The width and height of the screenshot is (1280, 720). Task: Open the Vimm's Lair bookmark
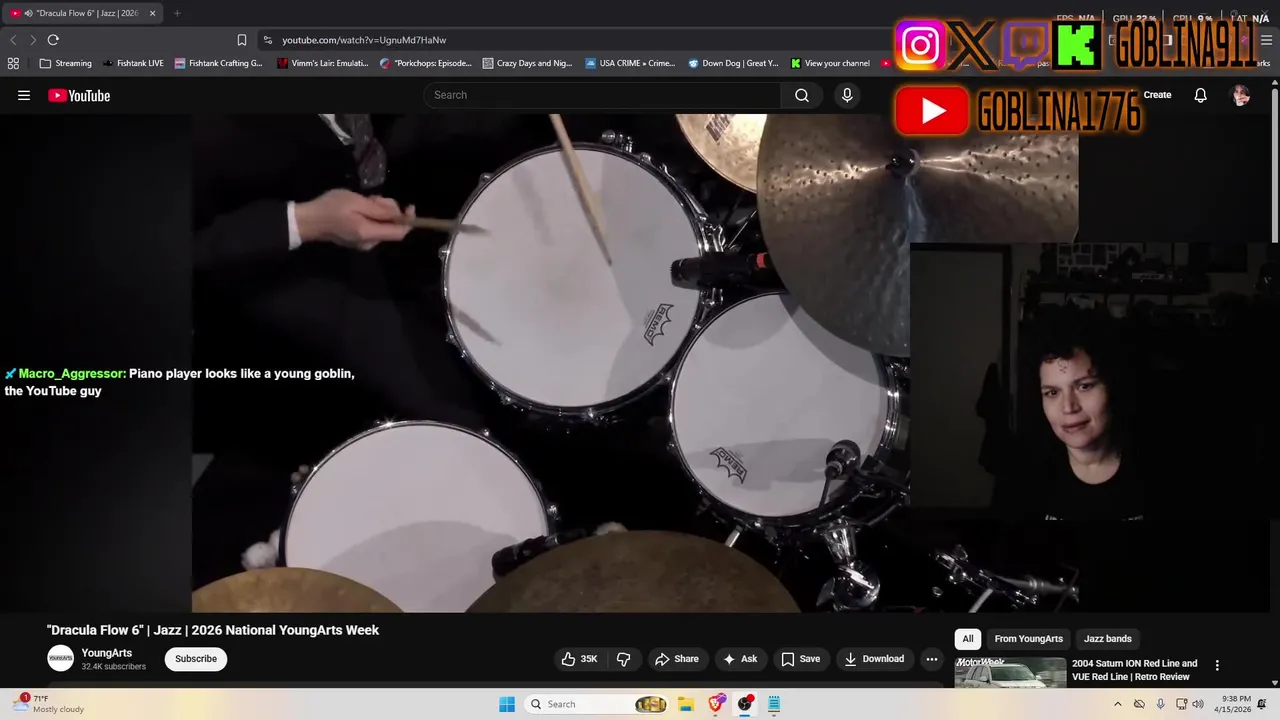coord(323,63)
